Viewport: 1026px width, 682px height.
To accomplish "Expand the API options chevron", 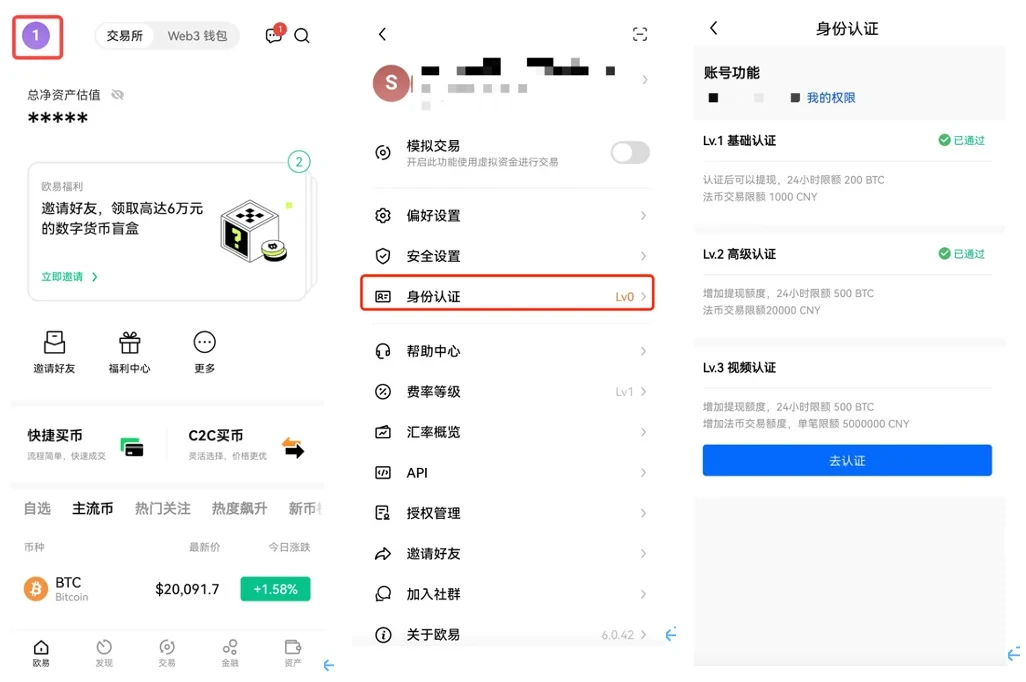I will point(644,472).
